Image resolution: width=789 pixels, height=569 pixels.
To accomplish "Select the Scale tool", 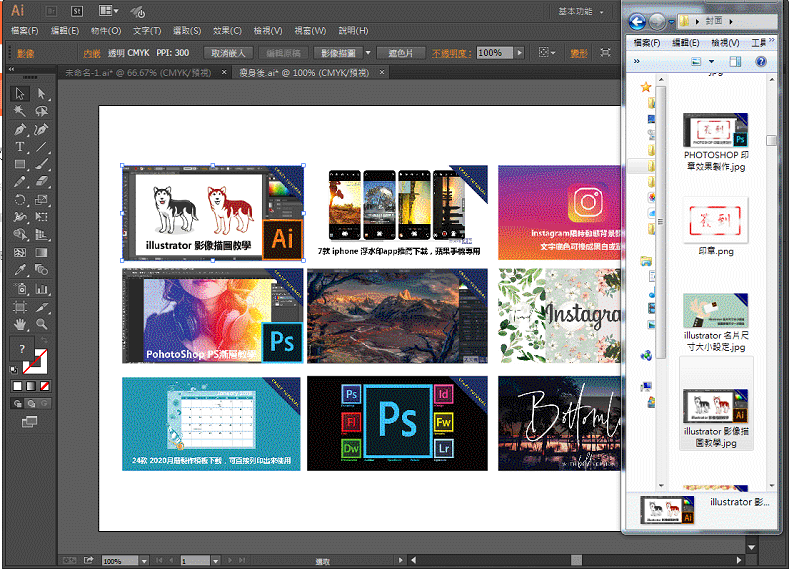I will 41,200.
